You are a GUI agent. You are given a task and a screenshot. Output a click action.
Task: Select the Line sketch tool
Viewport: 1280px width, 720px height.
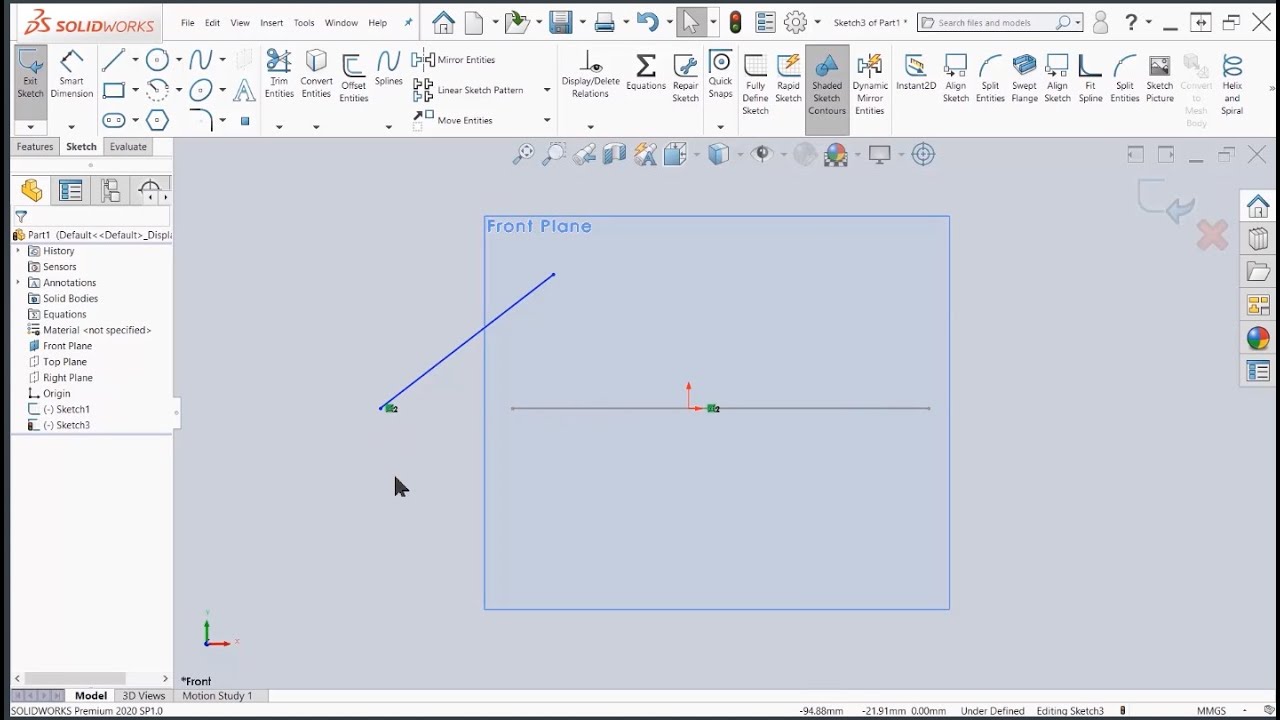point(113,60)
